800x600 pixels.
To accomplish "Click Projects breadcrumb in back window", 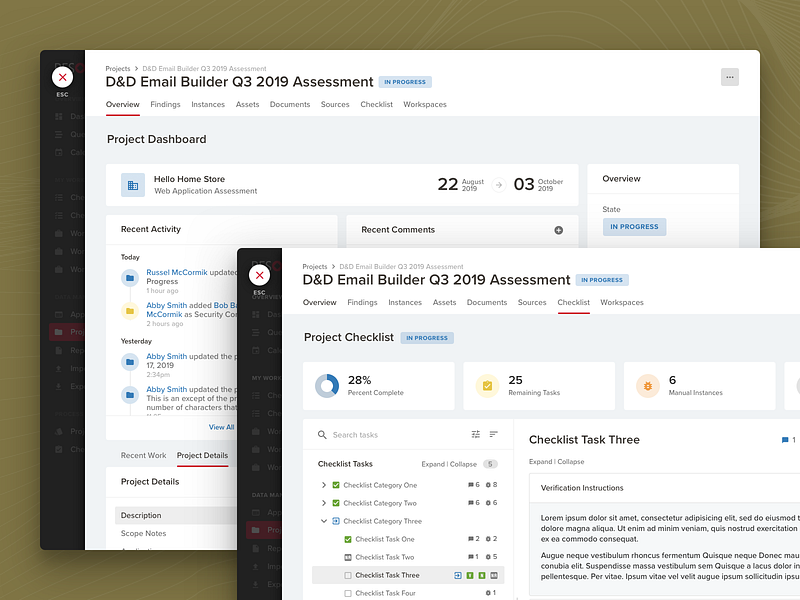I will 118,68.
